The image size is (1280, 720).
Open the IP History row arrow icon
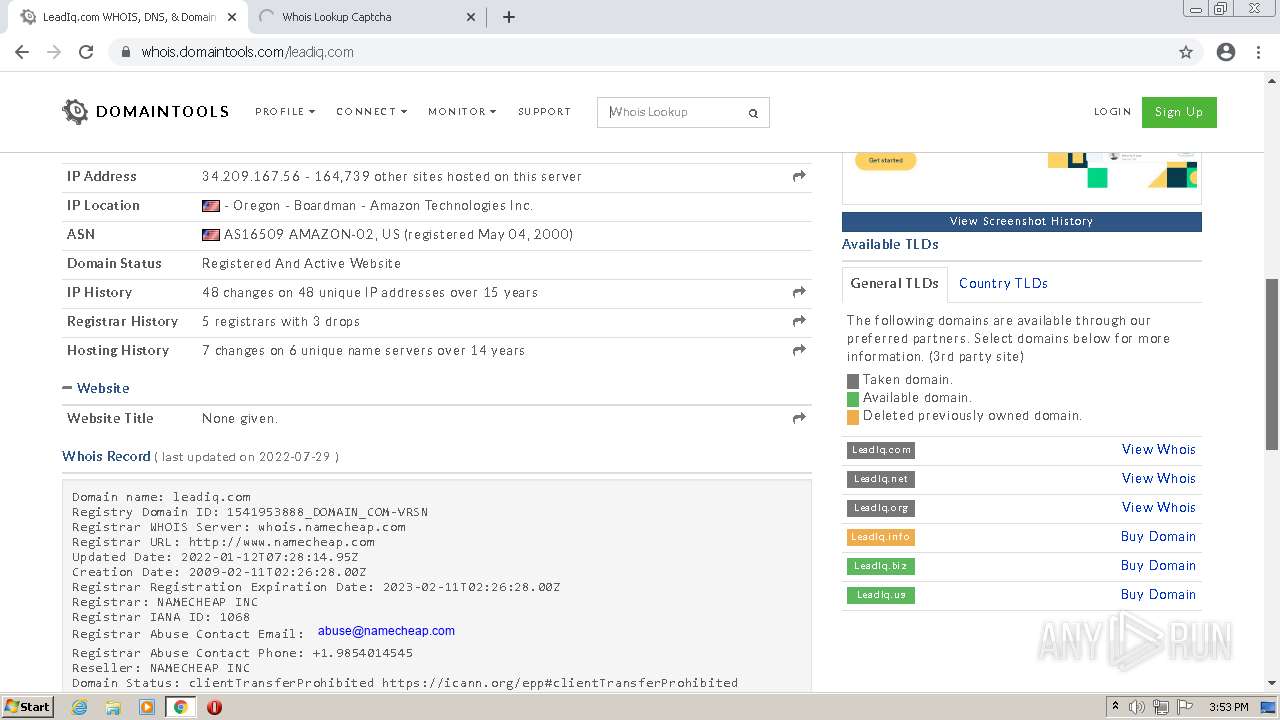pos(799,292)
